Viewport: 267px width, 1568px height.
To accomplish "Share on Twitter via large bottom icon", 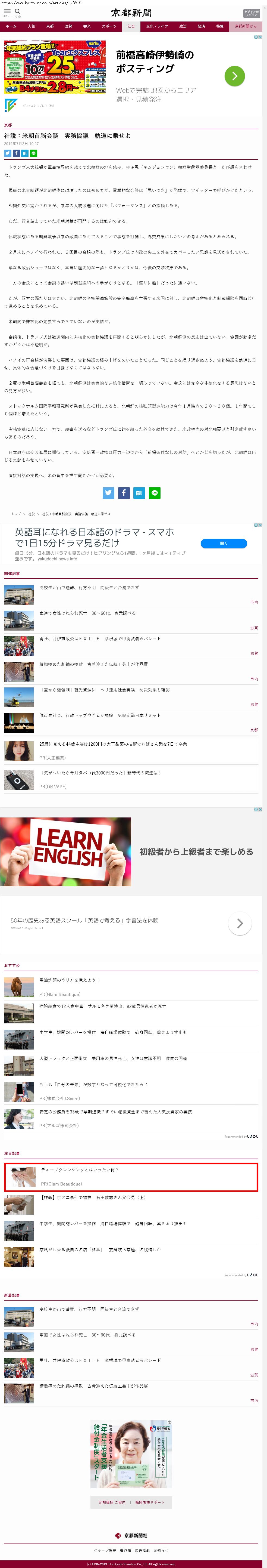I will 108,493.
